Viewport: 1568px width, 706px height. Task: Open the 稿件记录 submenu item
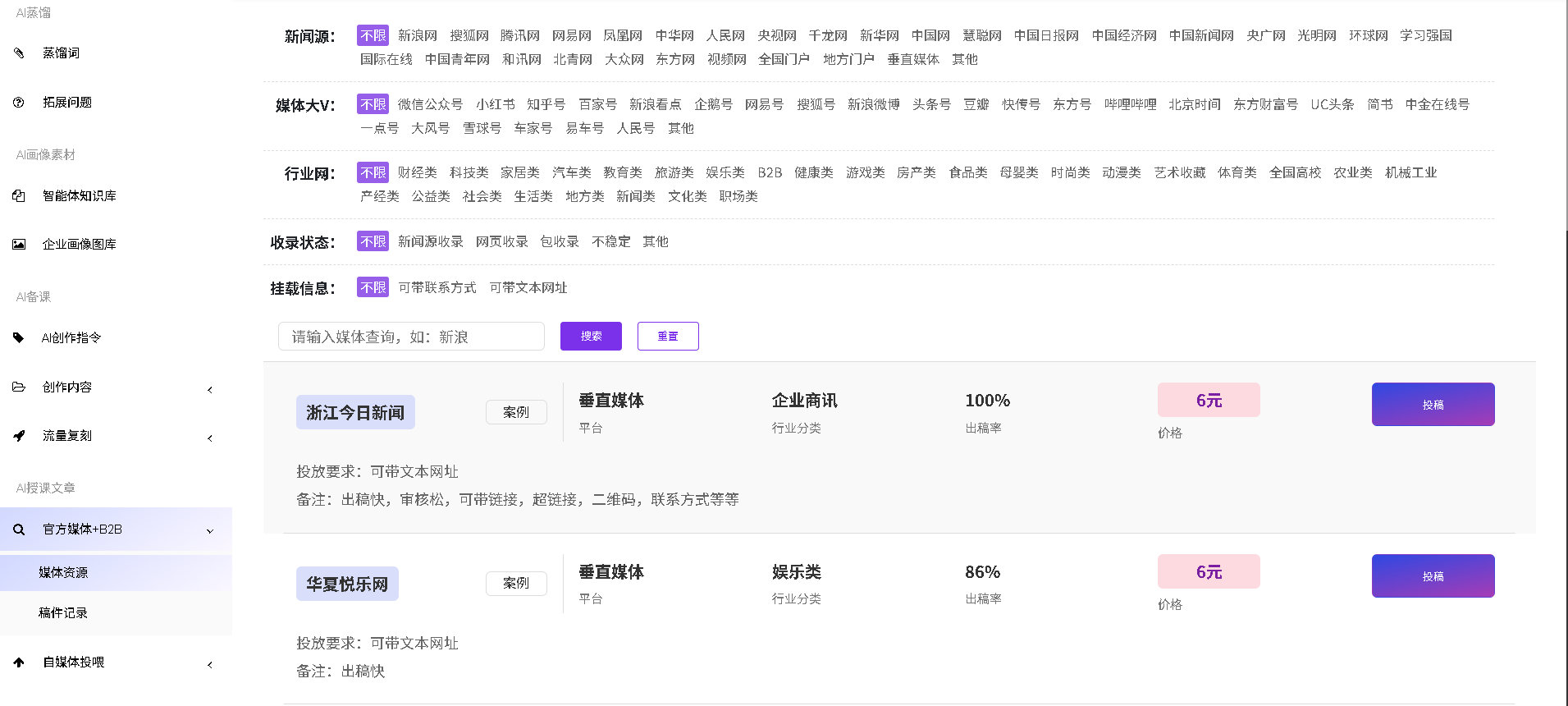click(x=63, y=612)
